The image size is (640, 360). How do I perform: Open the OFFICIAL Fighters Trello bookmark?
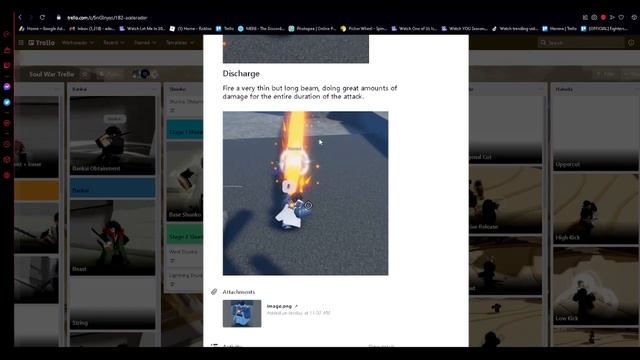point(604,29)
